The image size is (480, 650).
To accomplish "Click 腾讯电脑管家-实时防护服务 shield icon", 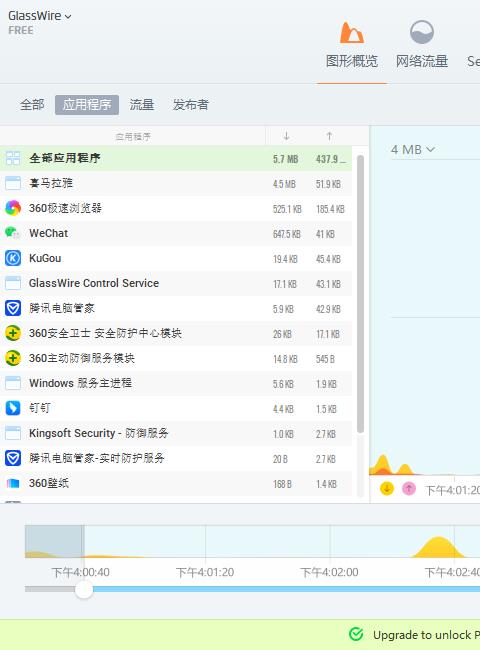I will point(13,458).
